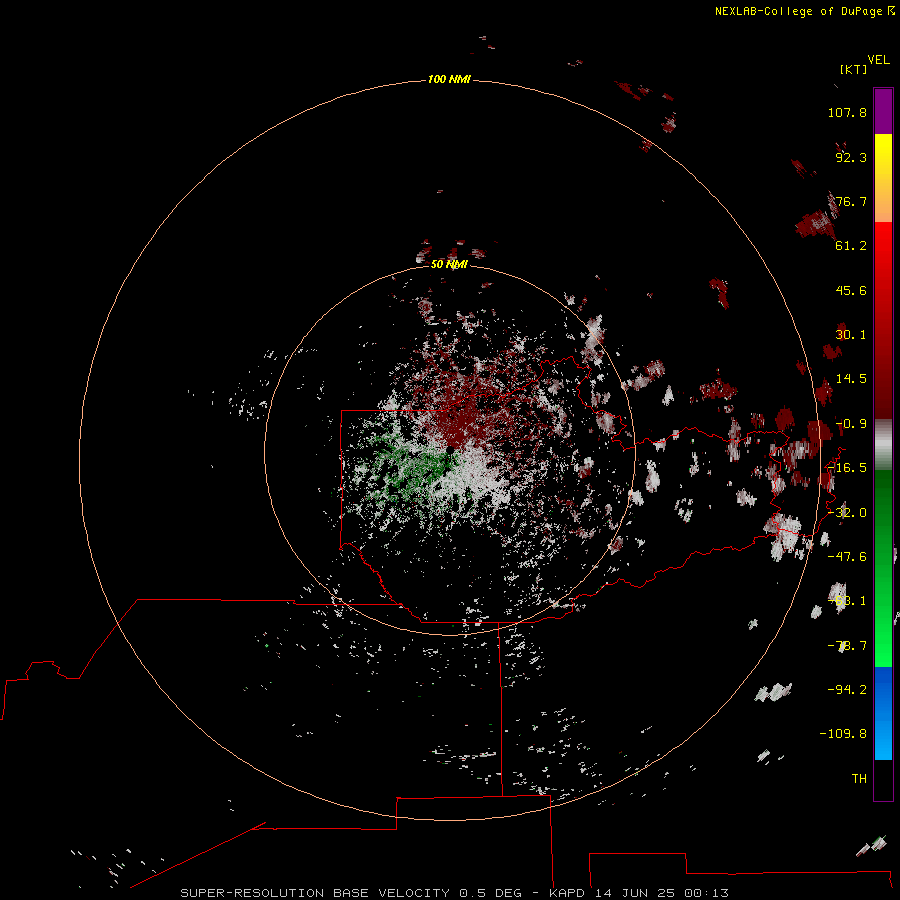Screen dimensions: 900x900
Task: Click the [KT] units label
Action: [x=853, y=69]
